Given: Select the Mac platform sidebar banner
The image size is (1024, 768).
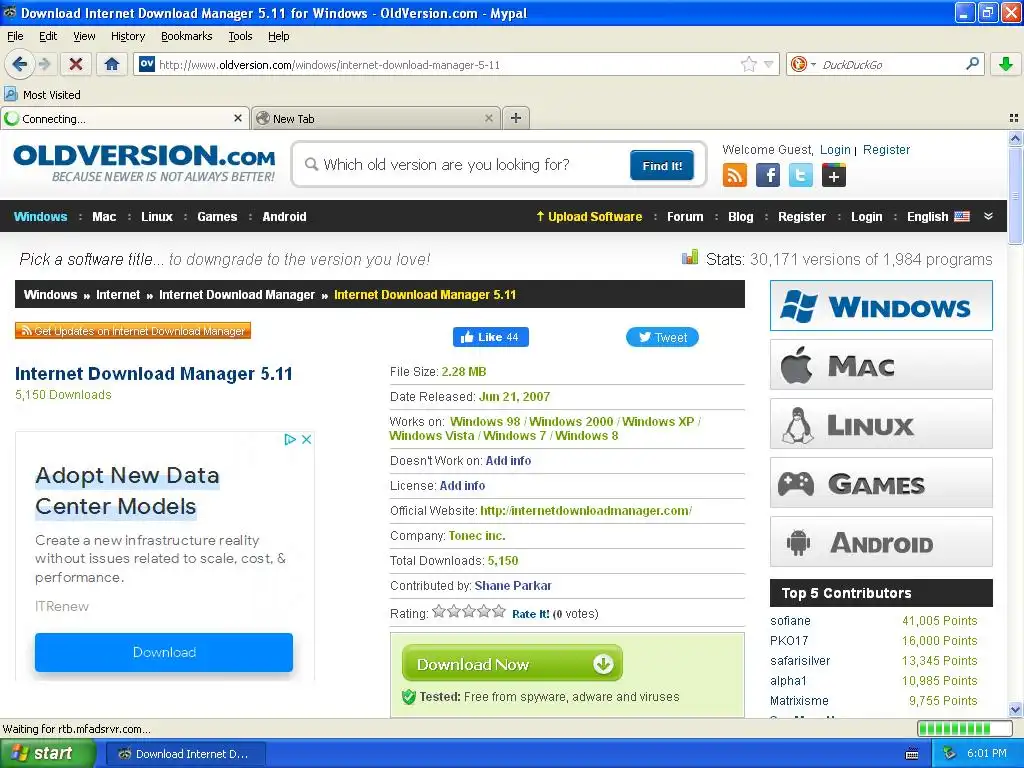Looking at the screenshot, I should 881,364.
